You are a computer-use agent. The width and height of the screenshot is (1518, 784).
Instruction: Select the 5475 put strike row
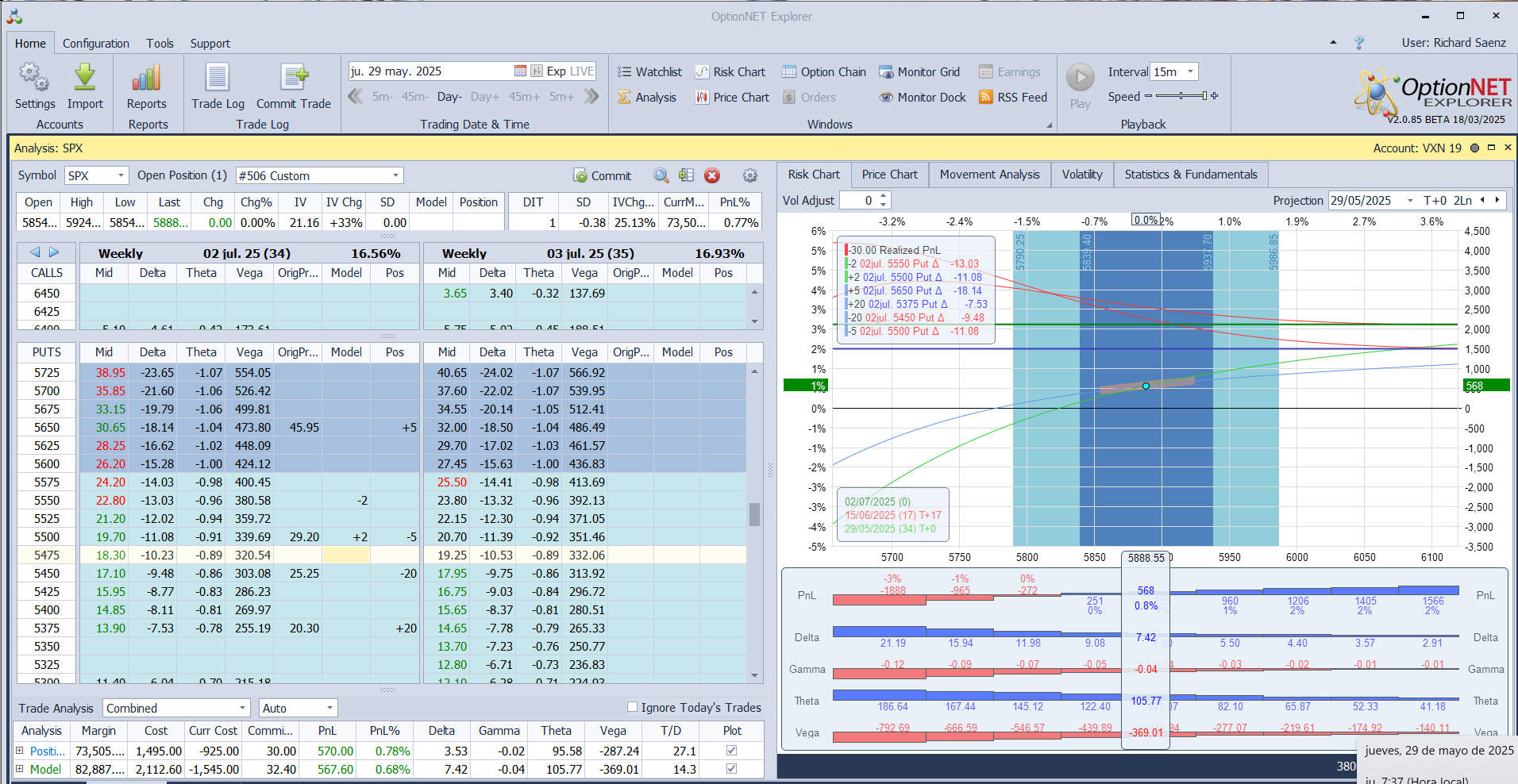click(47, 555)
